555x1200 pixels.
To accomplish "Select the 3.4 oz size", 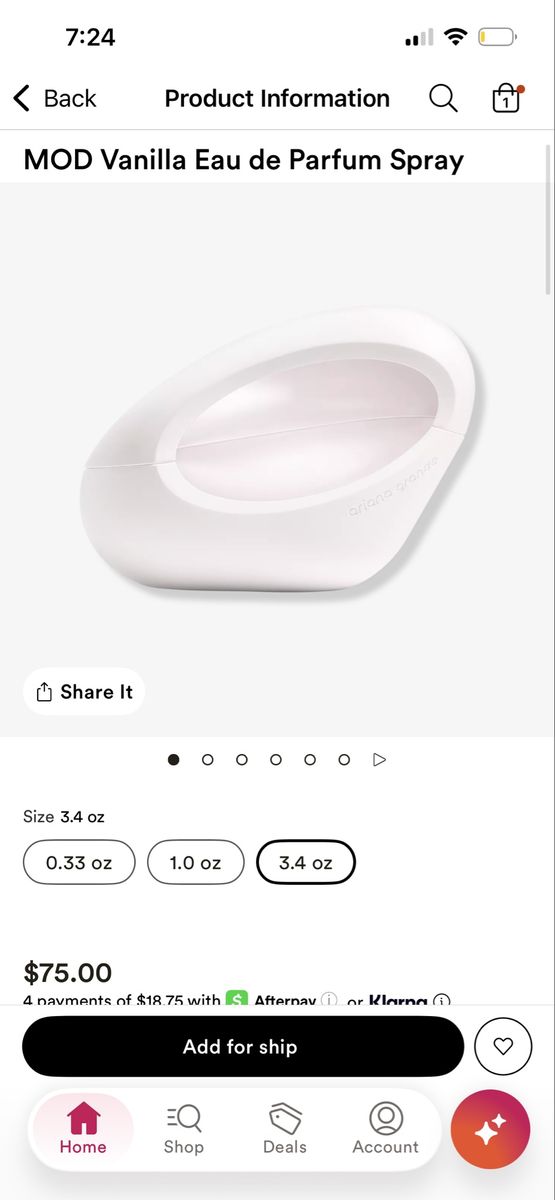I will pos(306,862).
